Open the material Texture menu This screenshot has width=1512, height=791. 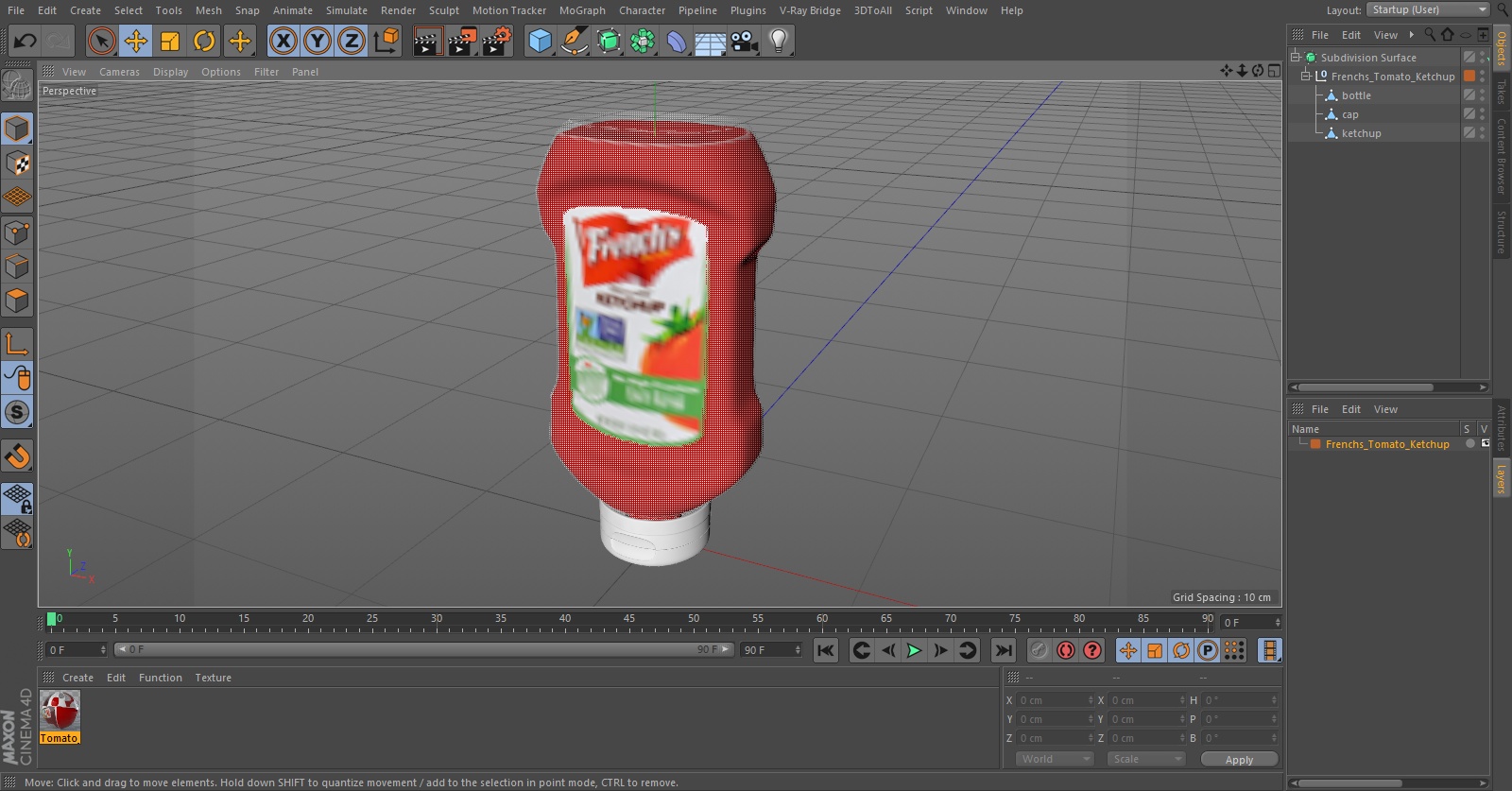(x=213, y=678)
